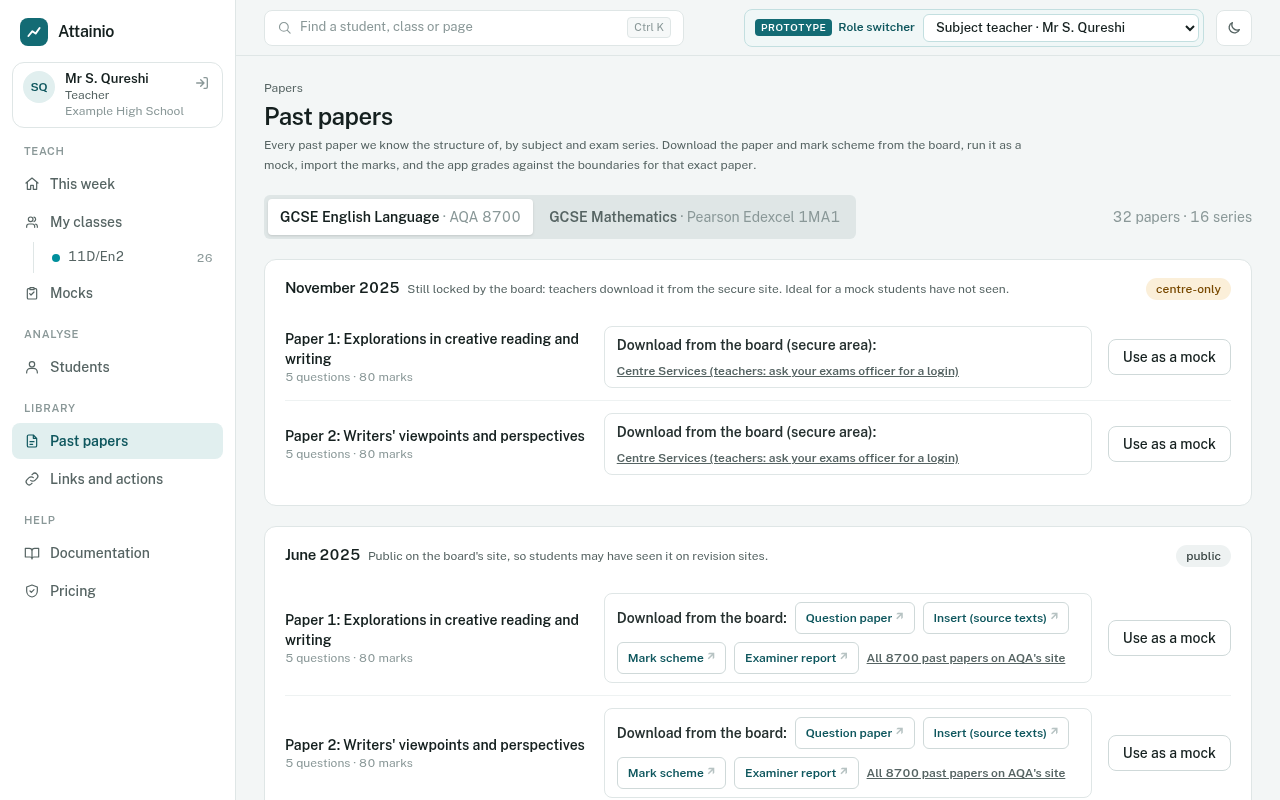
Task: Click the chain icon next to Links and actions
Action: (x=32, y=479)
